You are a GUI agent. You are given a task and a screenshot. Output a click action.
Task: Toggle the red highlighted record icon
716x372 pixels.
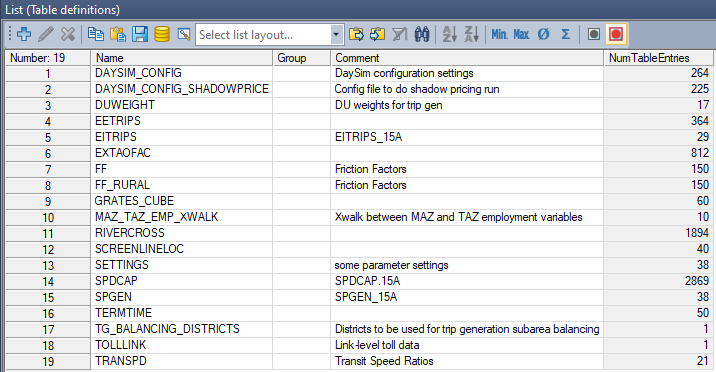pyautogui.click(x=616, y=34)
